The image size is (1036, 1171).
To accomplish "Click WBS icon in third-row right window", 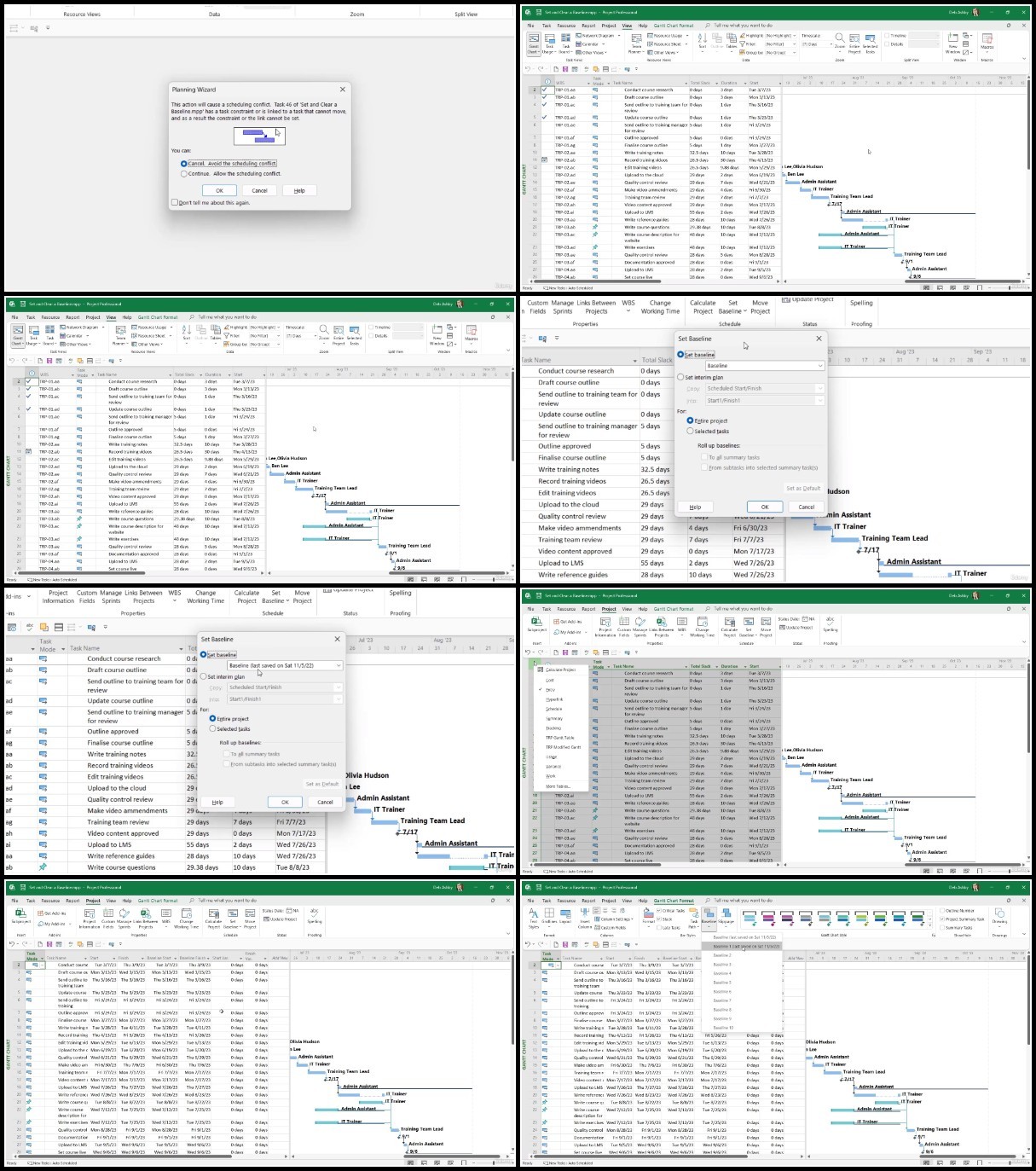I will (x=682, y=625).
